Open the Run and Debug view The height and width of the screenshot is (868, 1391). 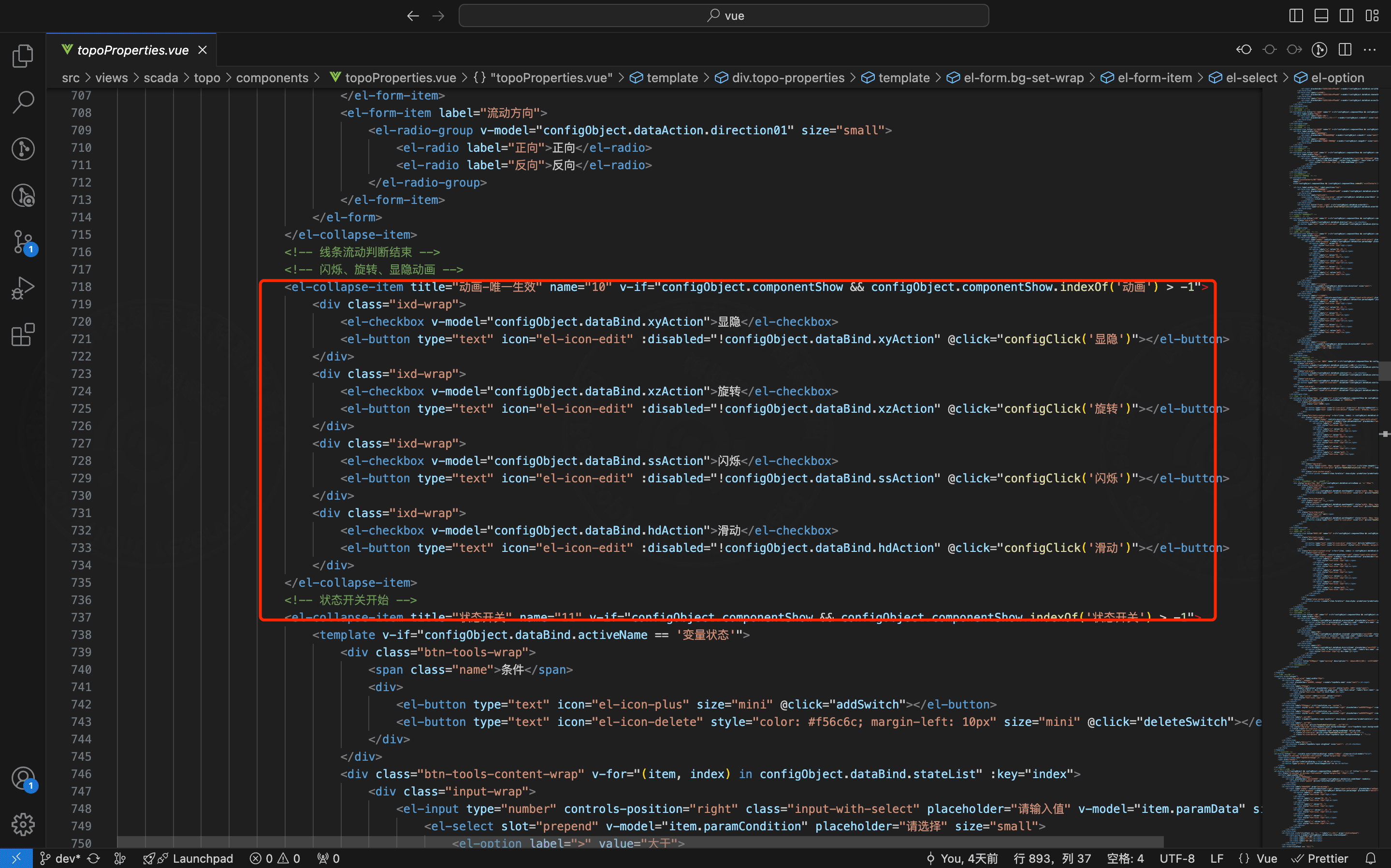[23, 288]
